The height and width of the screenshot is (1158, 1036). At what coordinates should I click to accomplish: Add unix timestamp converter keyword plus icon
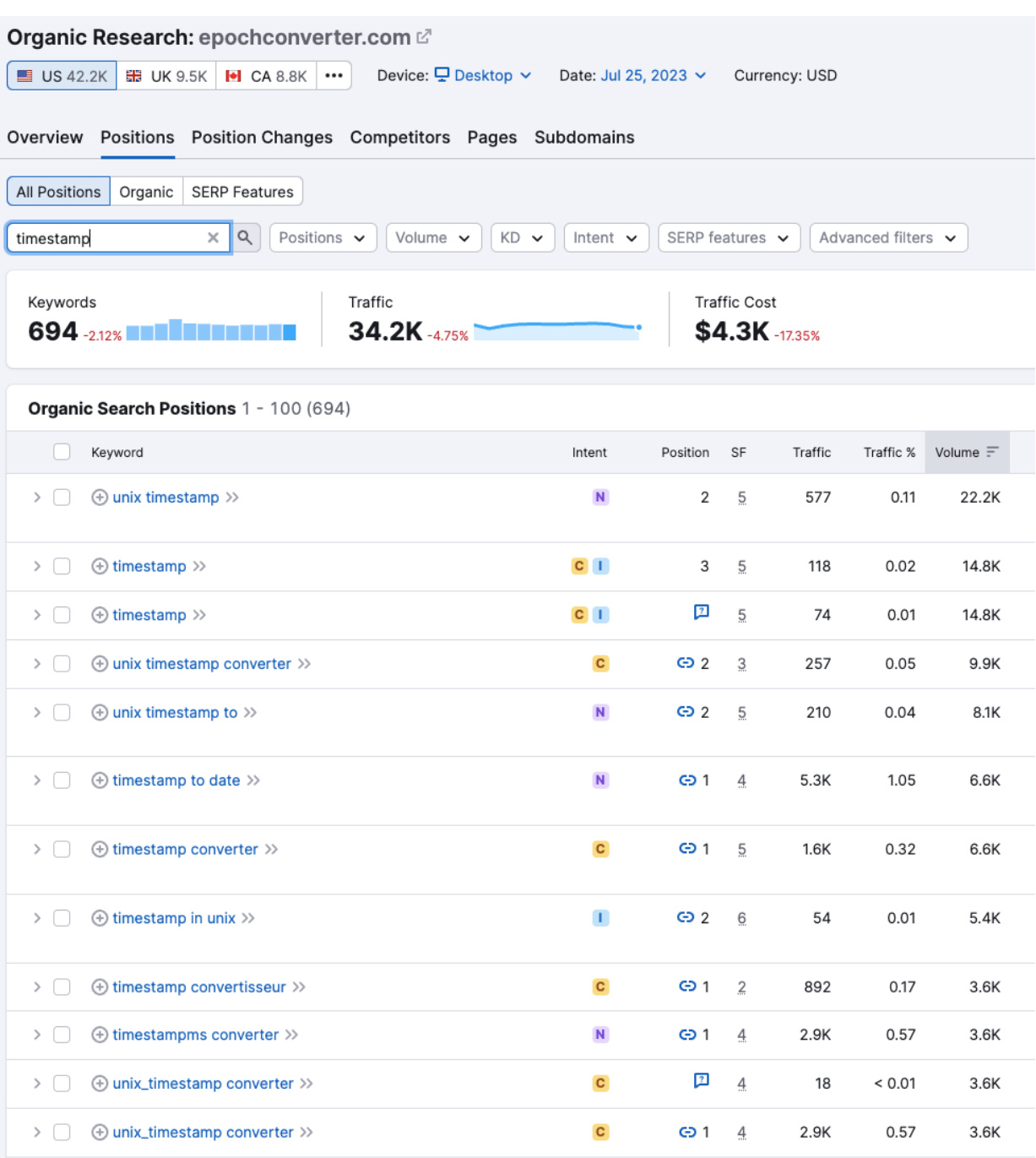(x=100, y=664)
